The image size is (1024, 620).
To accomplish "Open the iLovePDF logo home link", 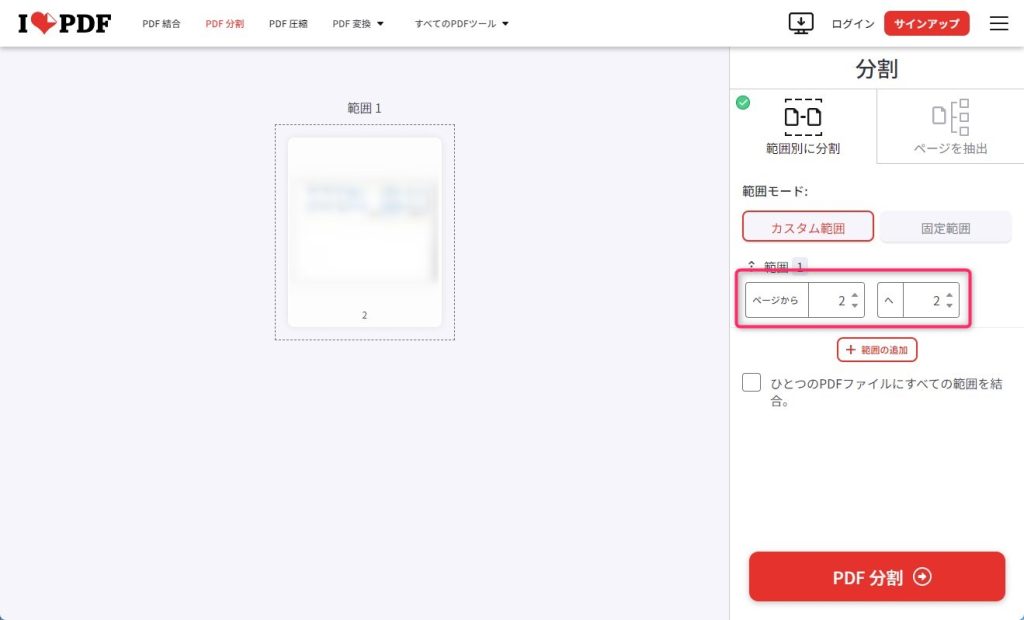I will [x=65, y=24].
